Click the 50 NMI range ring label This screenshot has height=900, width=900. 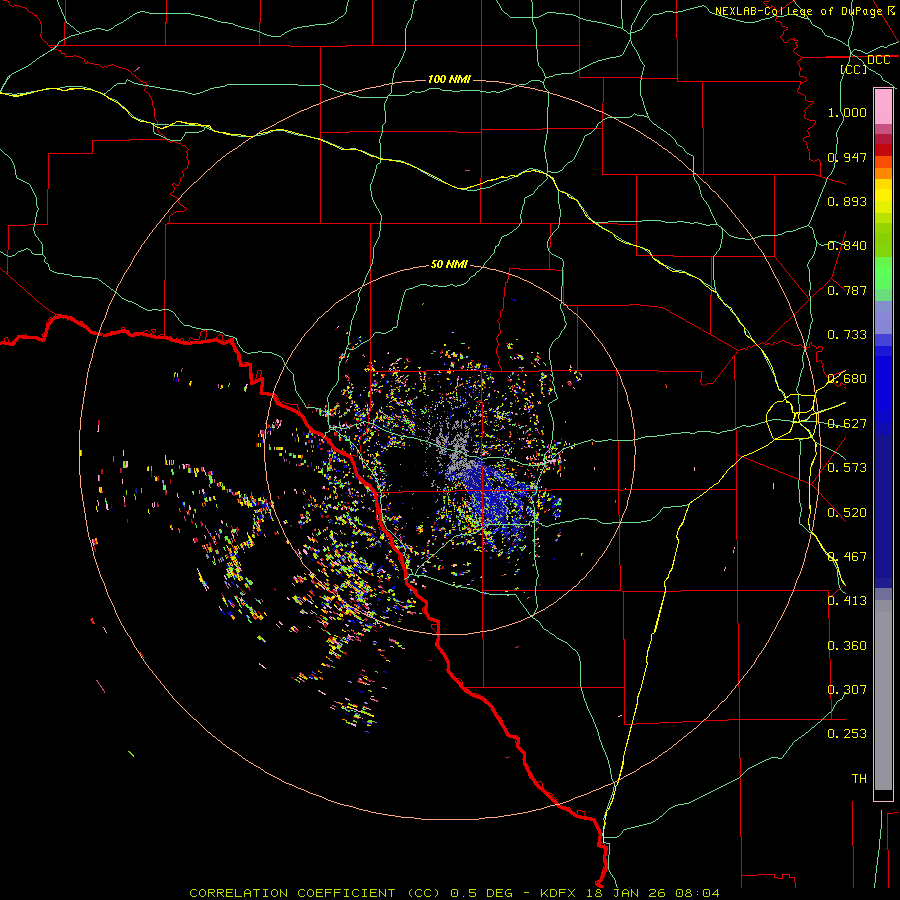point(449,264)
